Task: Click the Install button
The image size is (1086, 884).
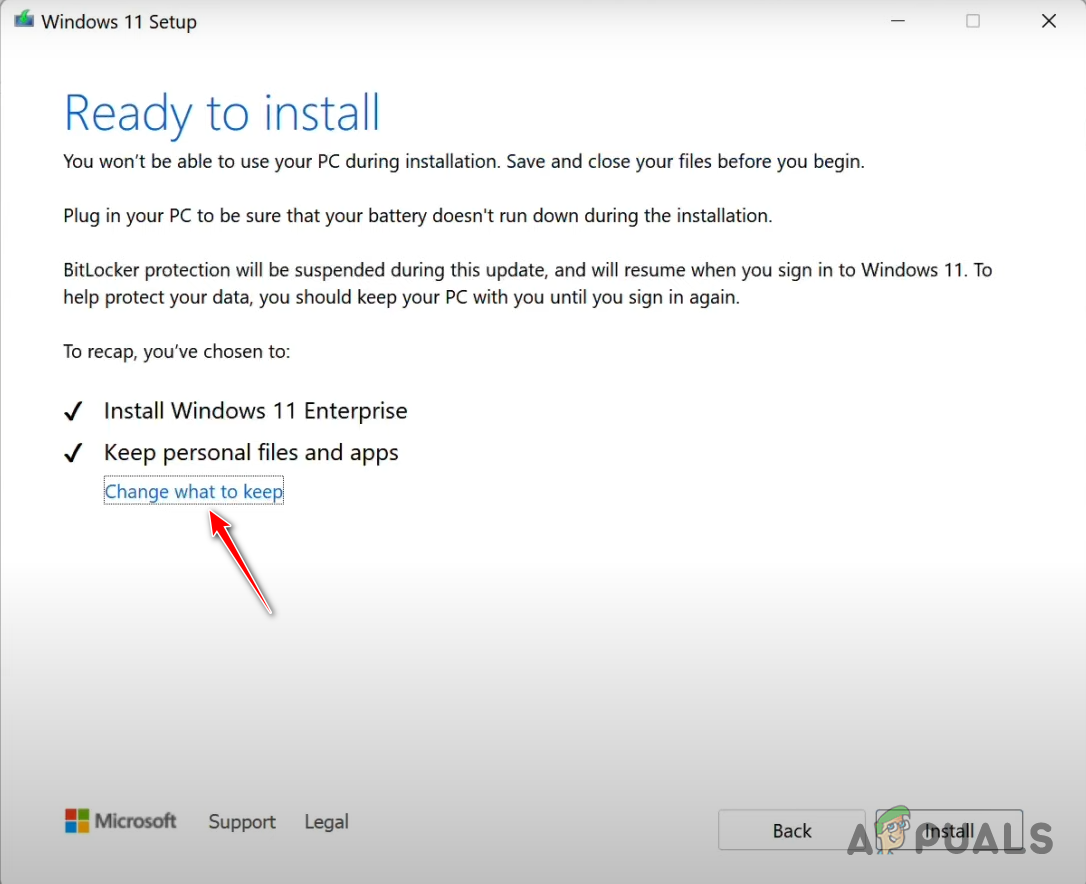Action: point(949,830)
